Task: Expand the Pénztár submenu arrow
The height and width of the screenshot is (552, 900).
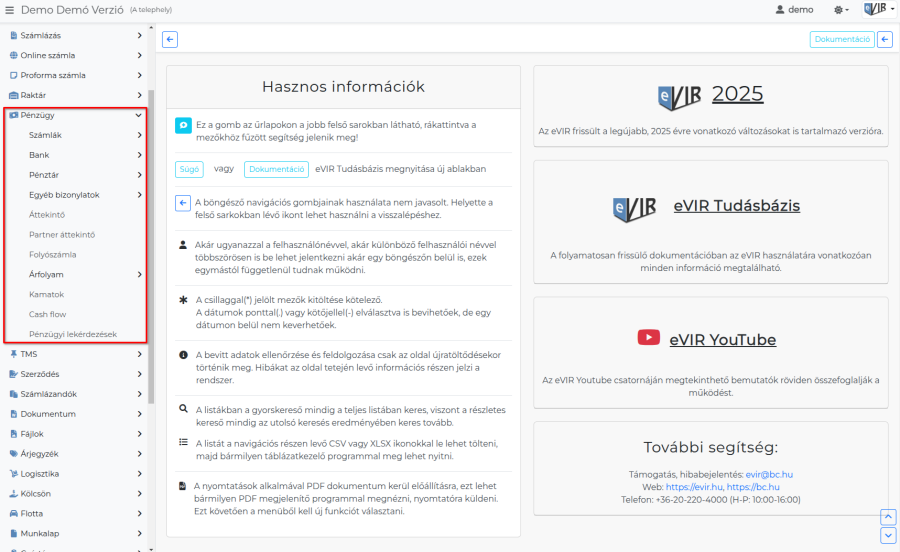Action: coord(139,175)
